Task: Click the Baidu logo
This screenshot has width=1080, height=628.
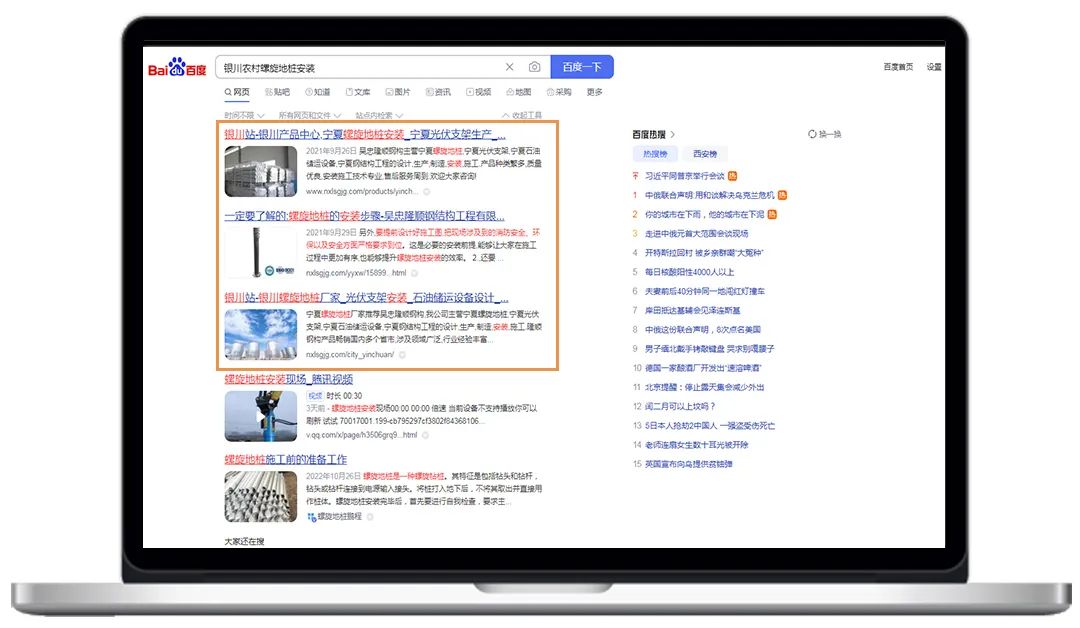Action: [177, 68]
